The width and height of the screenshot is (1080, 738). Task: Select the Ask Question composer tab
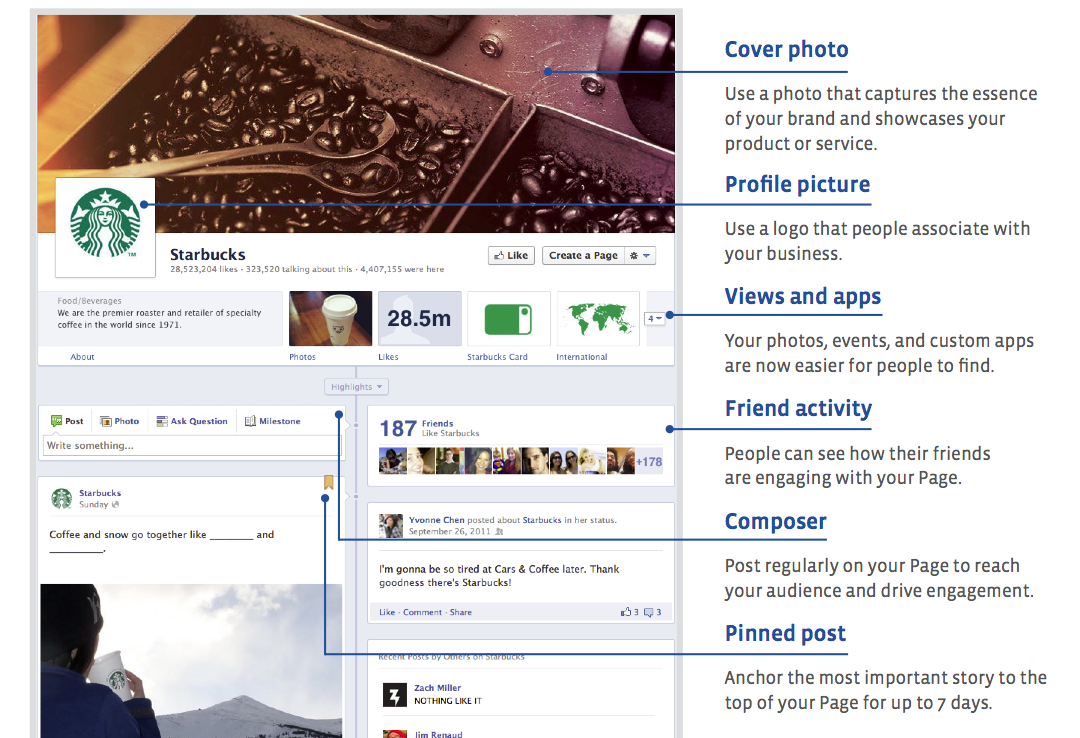(x=191, y=421)
